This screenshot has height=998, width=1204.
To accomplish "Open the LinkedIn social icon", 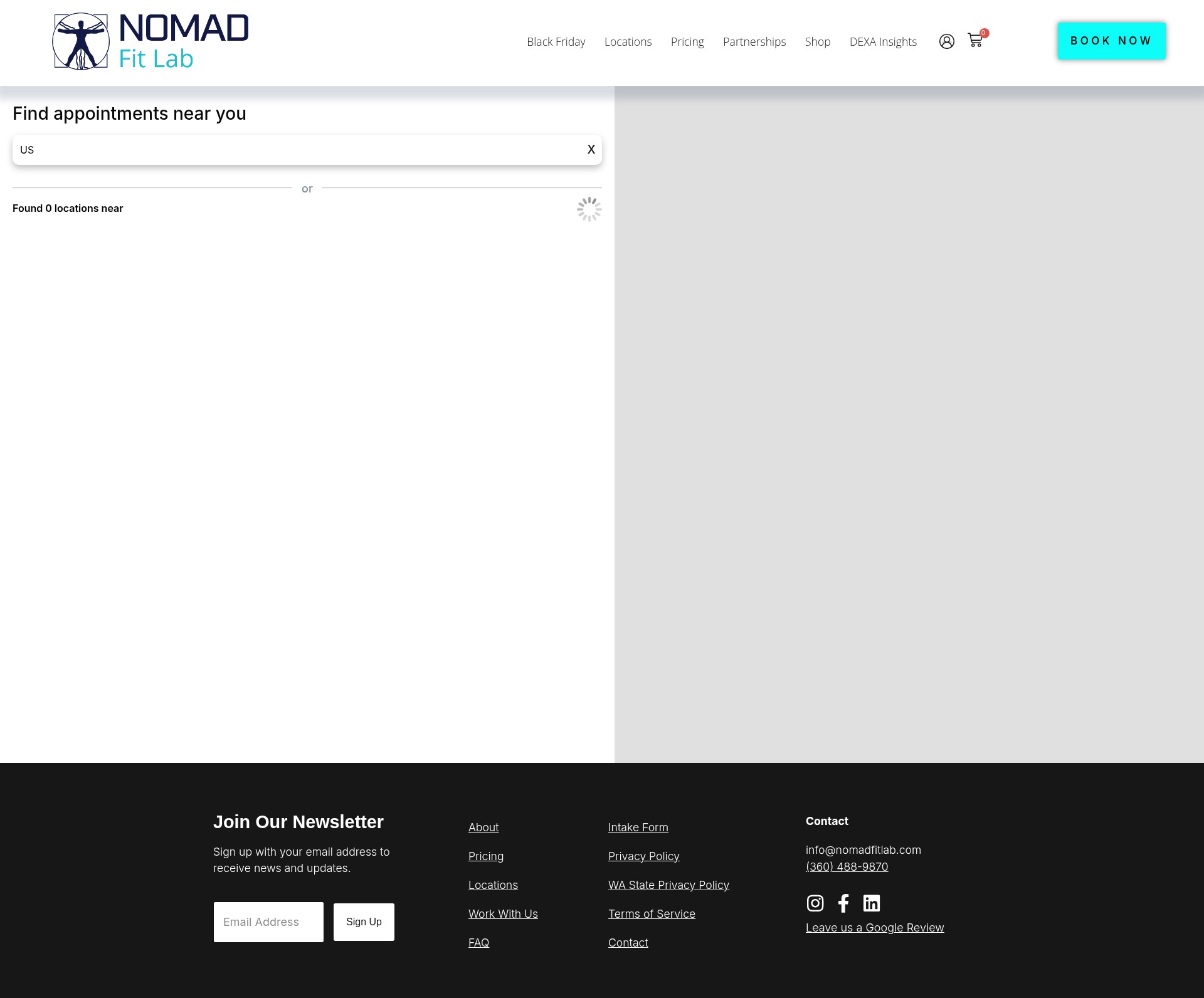I will pyautogui.click(x=872, y=903).
